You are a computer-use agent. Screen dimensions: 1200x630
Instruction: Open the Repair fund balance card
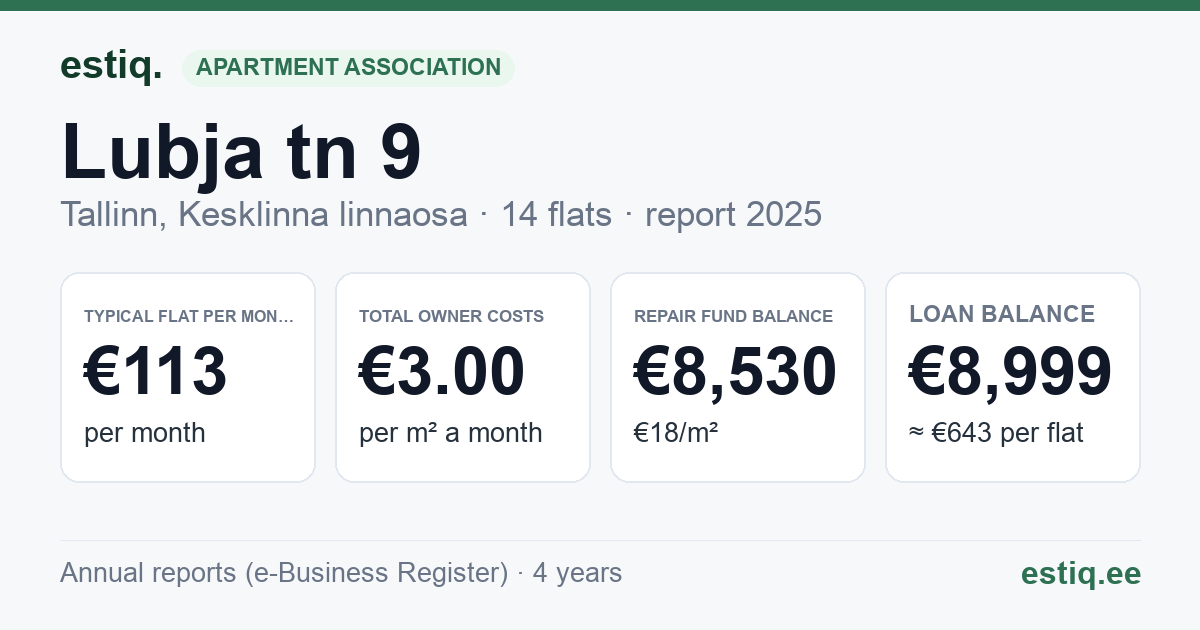[x=738, y=377]
